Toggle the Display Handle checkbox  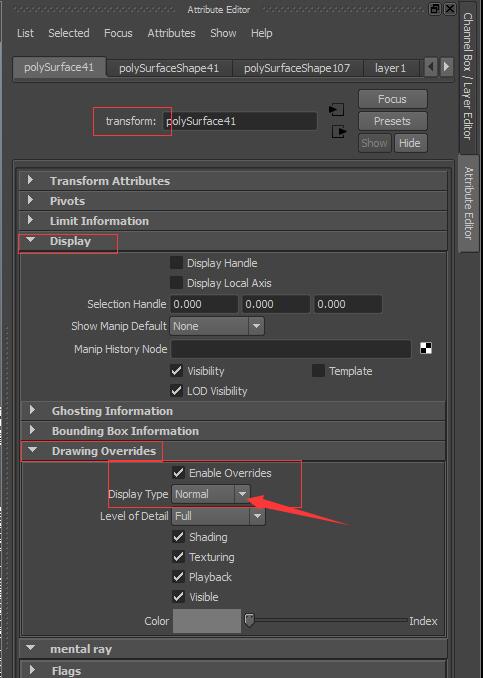pos(176,263)
